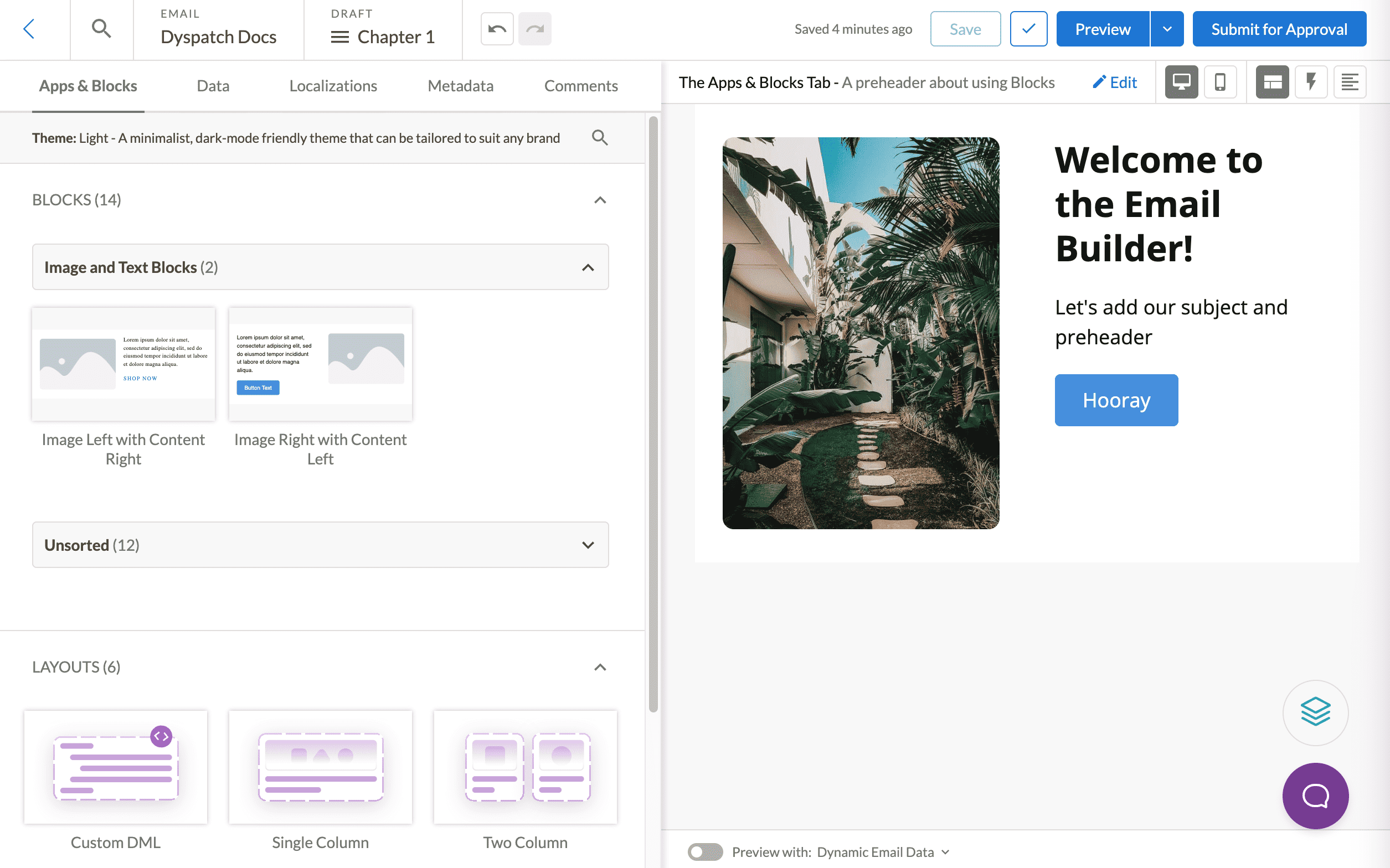This screenshot has height=868, width=1390.
Task: Search blocks with the theme bar magnifier
Action: [599, 138]
